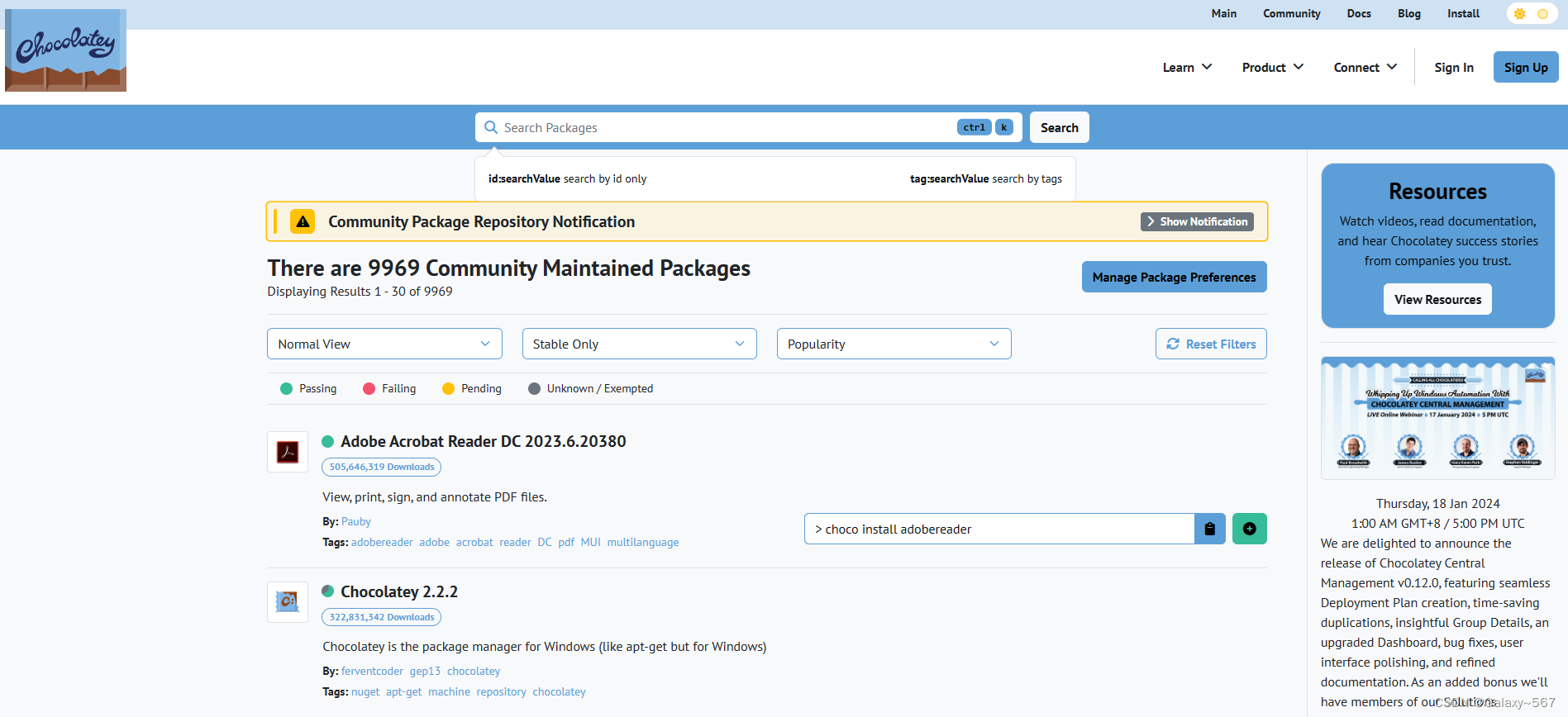Open the webinar banner thumbnail

pos(1438,418)
